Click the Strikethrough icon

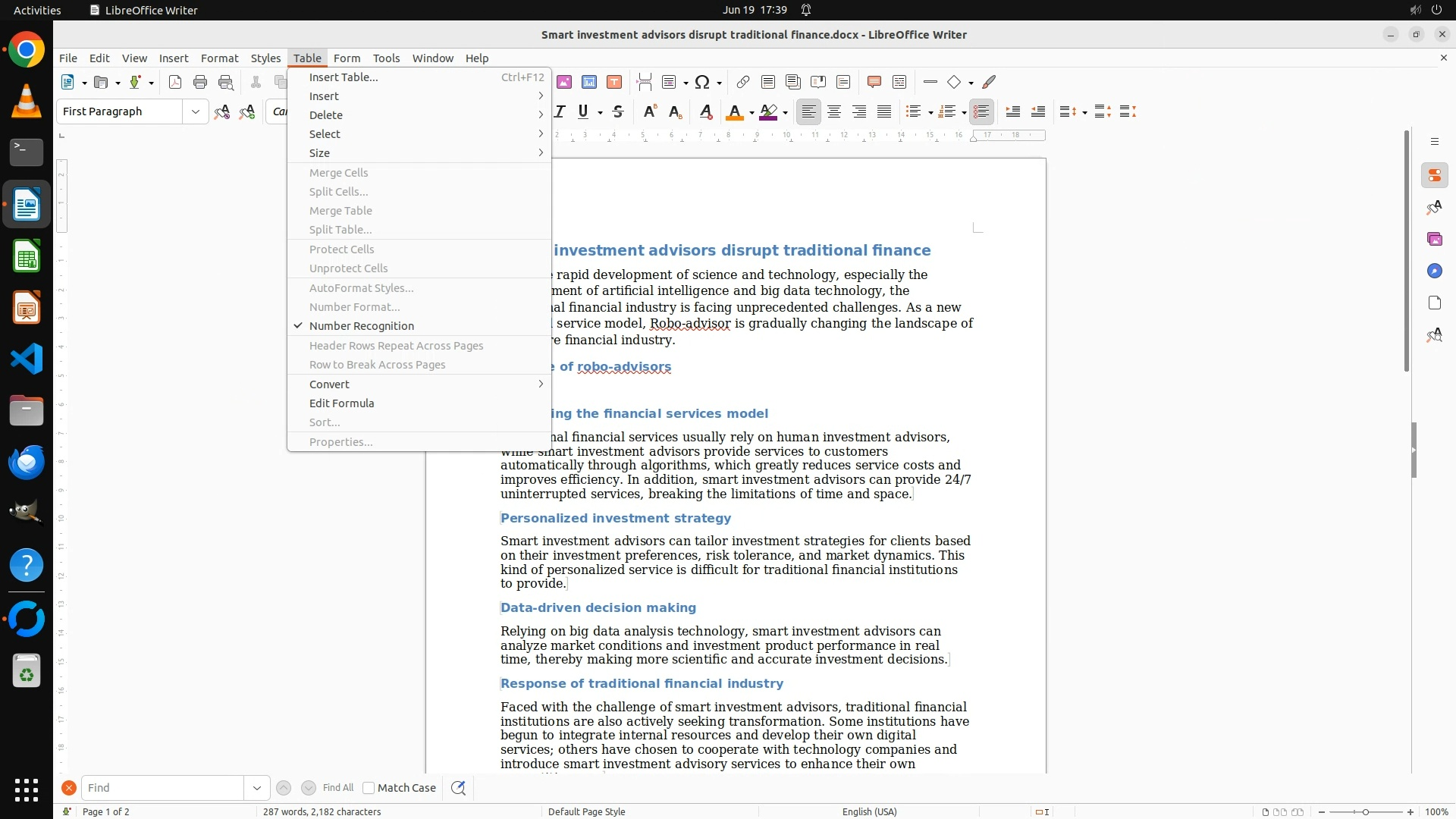(x=618, y=112)
